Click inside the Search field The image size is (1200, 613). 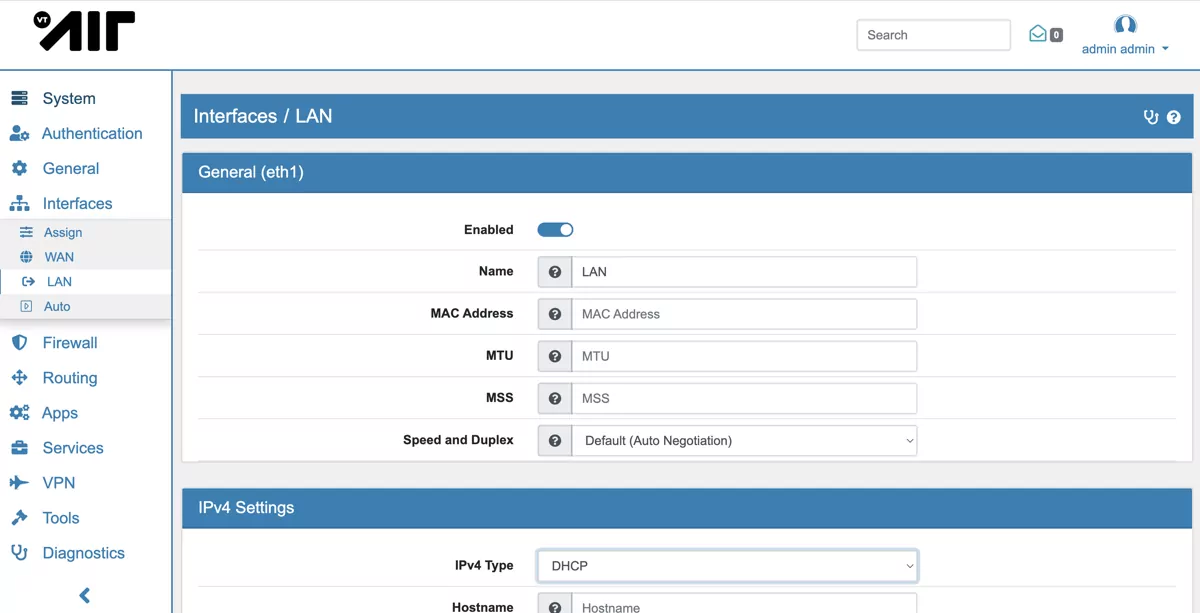pyautogui.click(x=933, y=34)
